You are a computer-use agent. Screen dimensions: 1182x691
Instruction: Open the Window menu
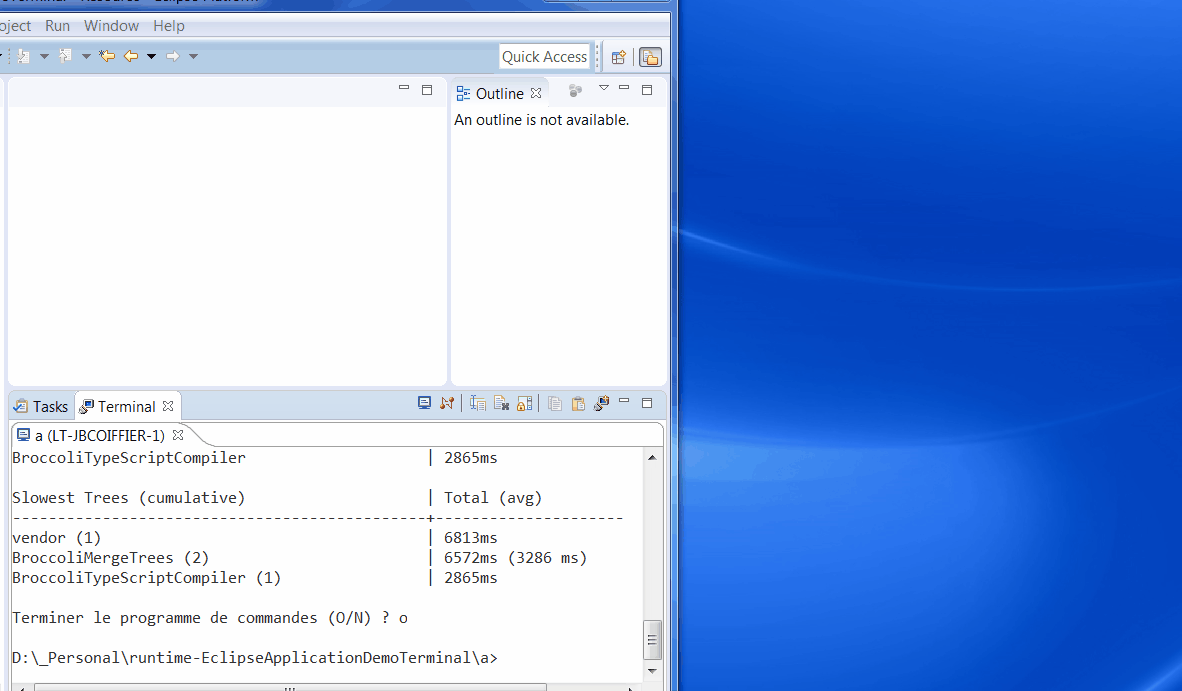click(x=111, y=25)
